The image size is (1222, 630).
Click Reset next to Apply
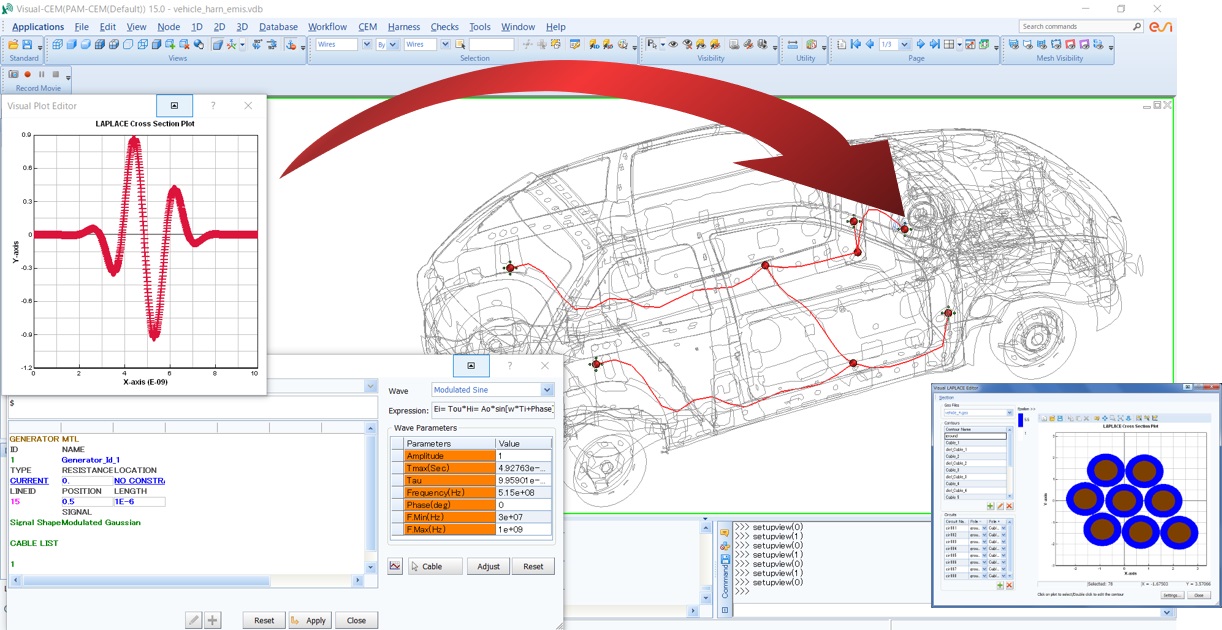point(264,620)
